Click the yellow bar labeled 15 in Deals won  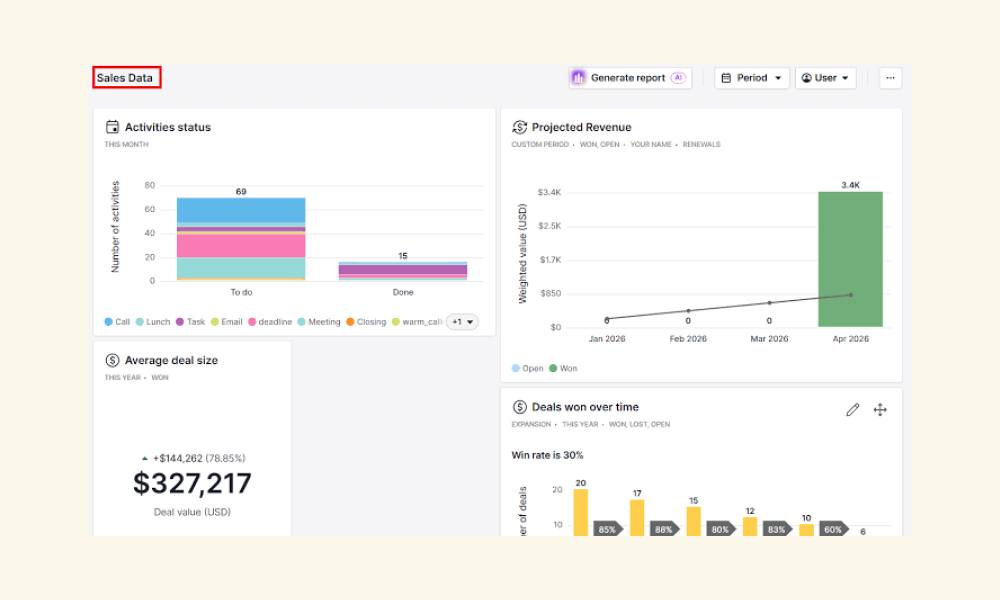(x=694, y=522)
